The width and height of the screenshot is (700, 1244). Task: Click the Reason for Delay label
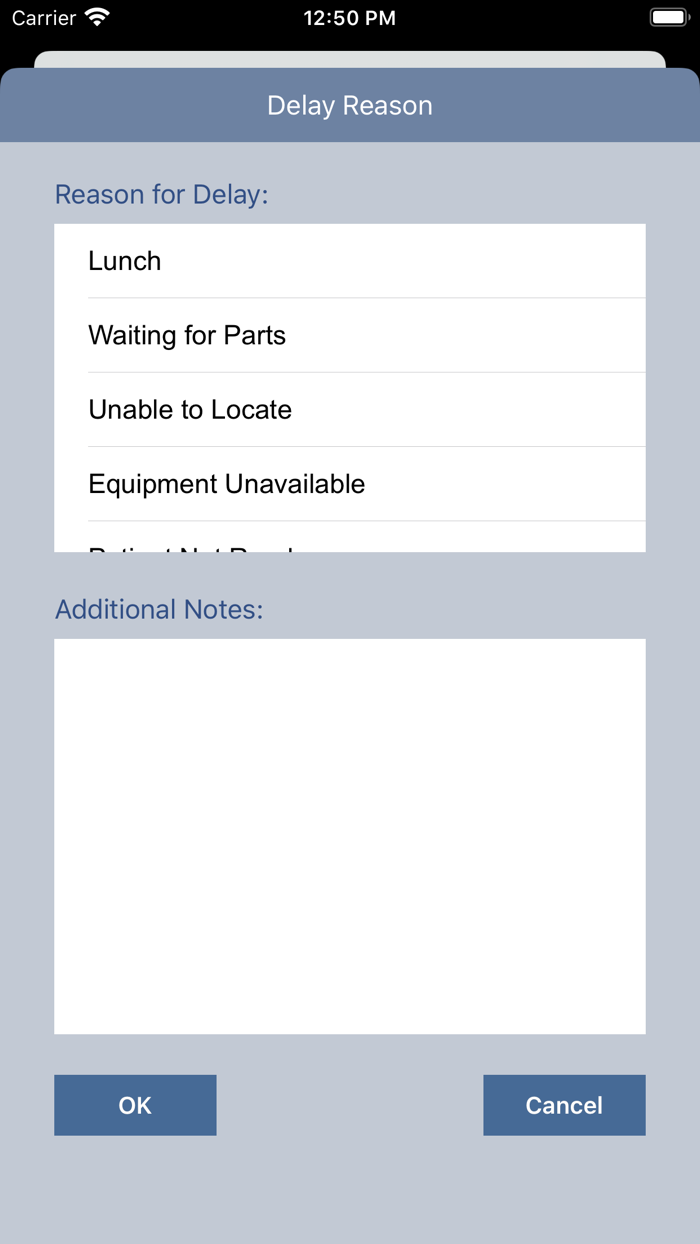pos(162,194)
